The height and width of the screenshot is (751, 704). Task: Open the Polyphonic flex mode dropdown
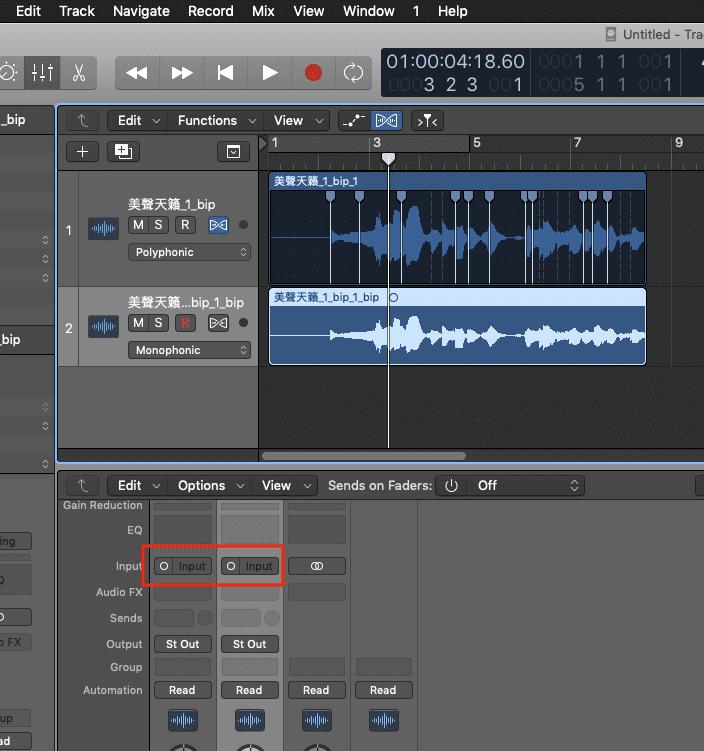point(188,252)
